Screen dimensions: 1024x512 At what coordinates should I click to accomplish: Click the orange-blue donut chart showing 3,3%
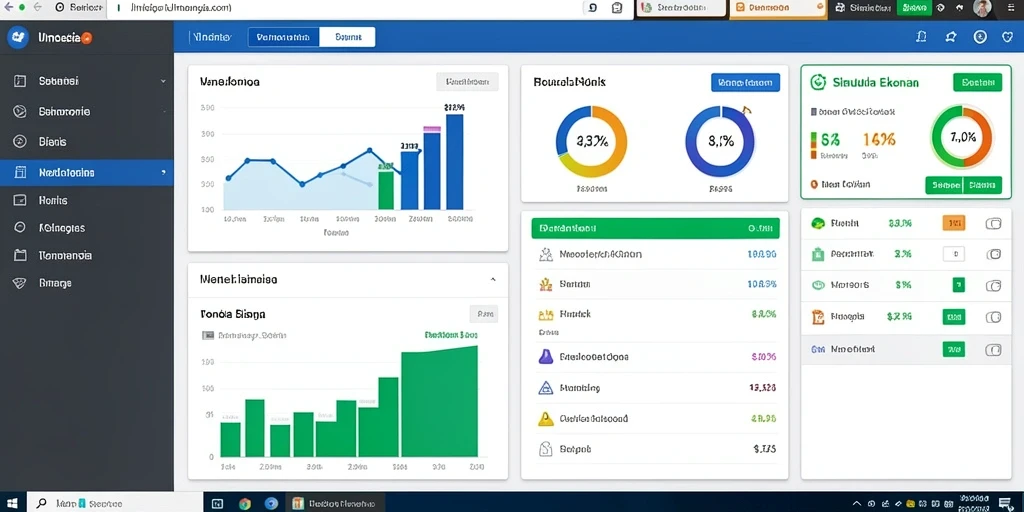point(592,142)
